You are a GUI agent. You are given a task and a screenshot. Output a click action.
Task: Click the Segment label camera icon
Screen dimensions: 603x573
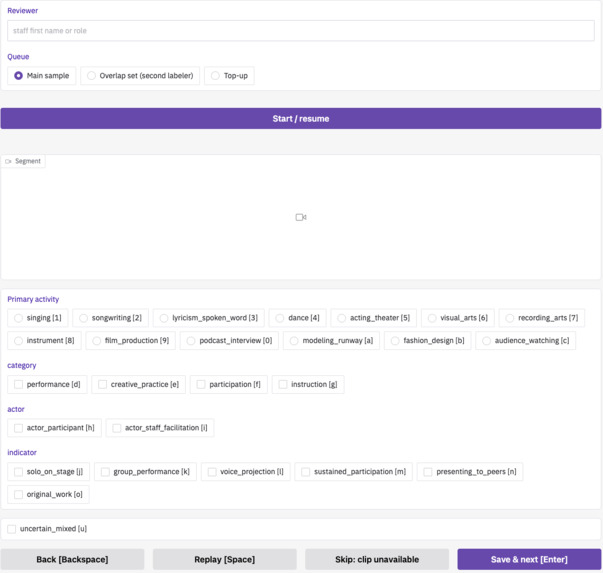pyautogui.click(x=8, y=161)
